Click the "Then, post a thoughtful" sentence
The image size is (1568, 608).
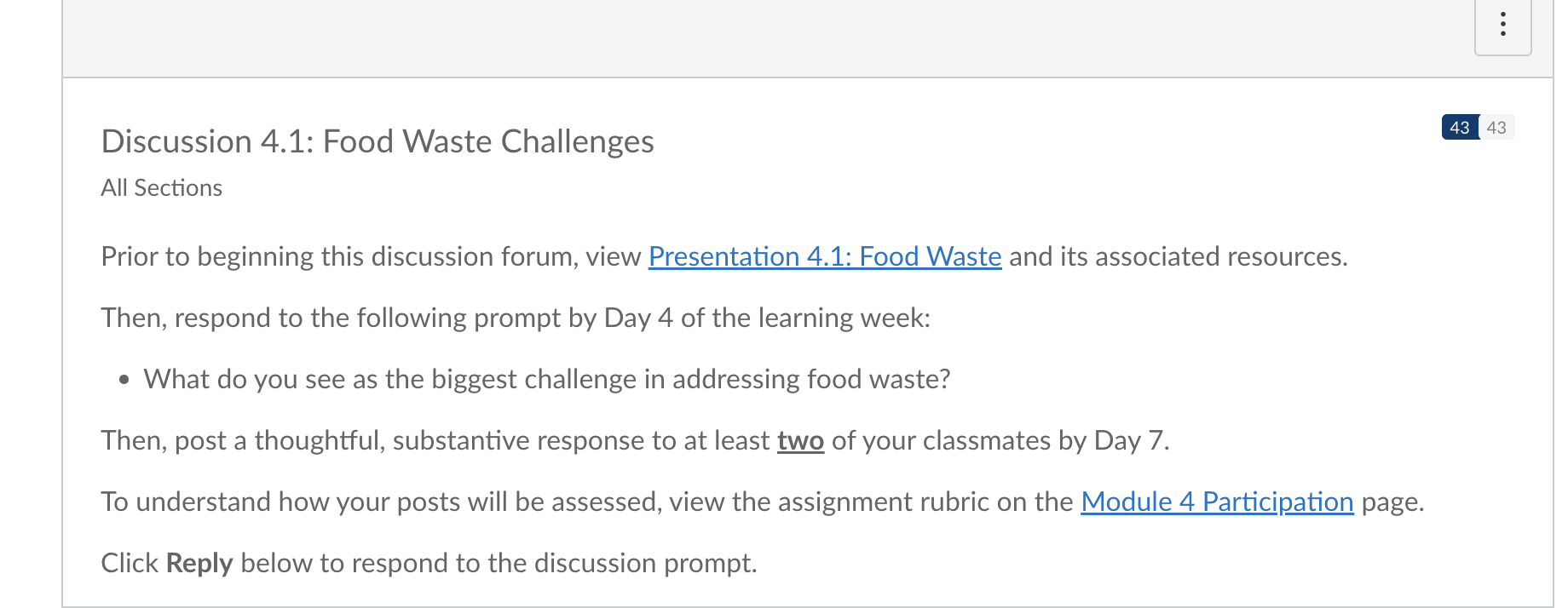click(435, 440)
